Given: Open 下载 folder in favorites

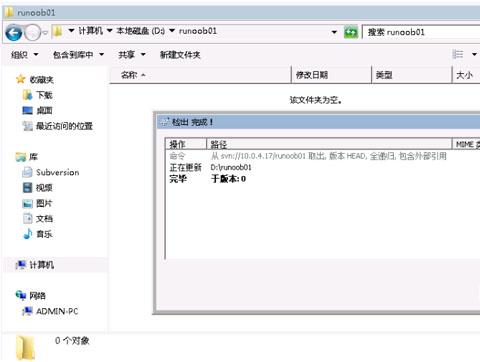Looking at the screenshot, I should [x=37, y=95].
